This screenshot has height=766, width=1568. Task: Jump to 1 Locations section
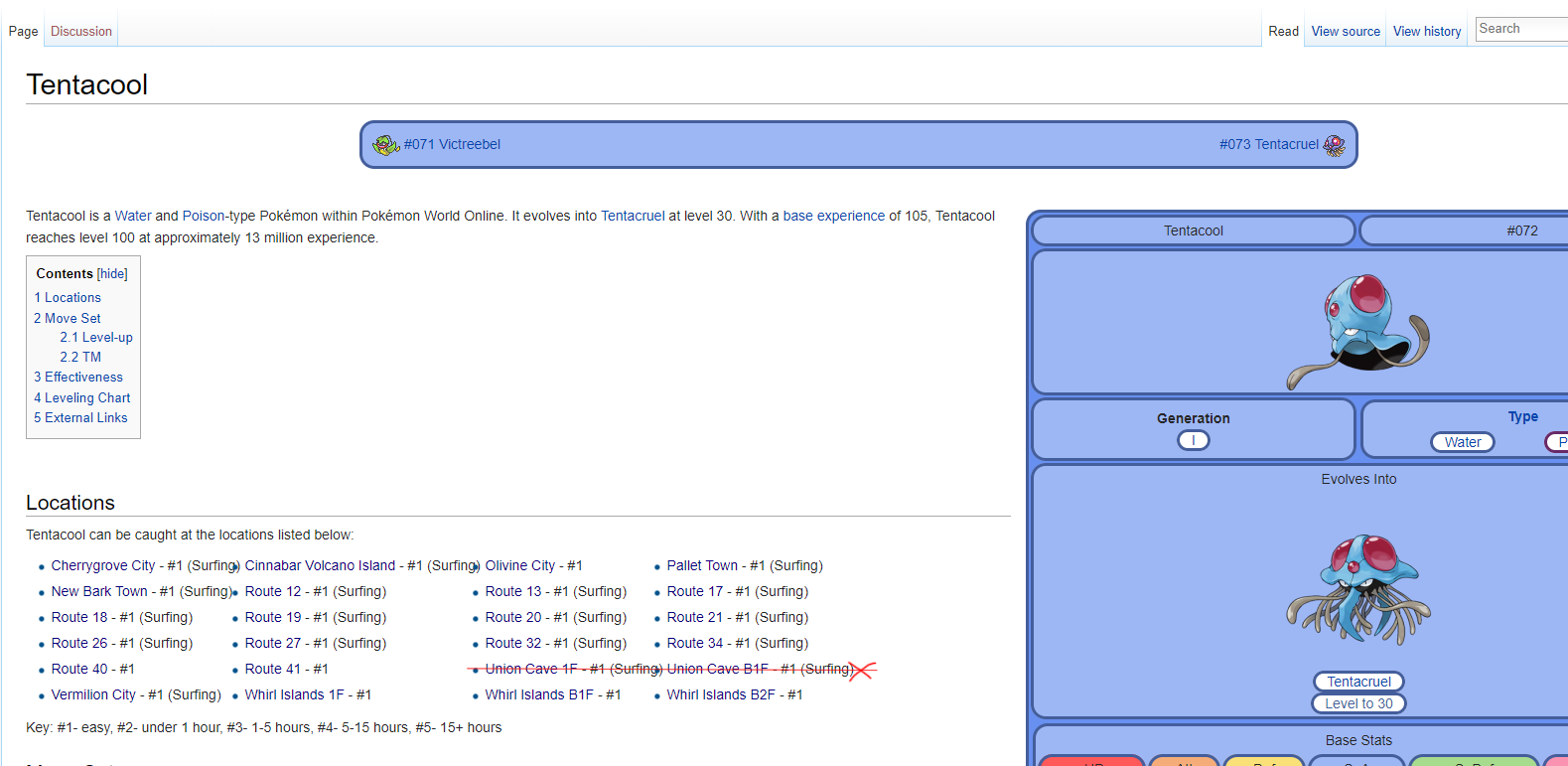click(68, 297)
